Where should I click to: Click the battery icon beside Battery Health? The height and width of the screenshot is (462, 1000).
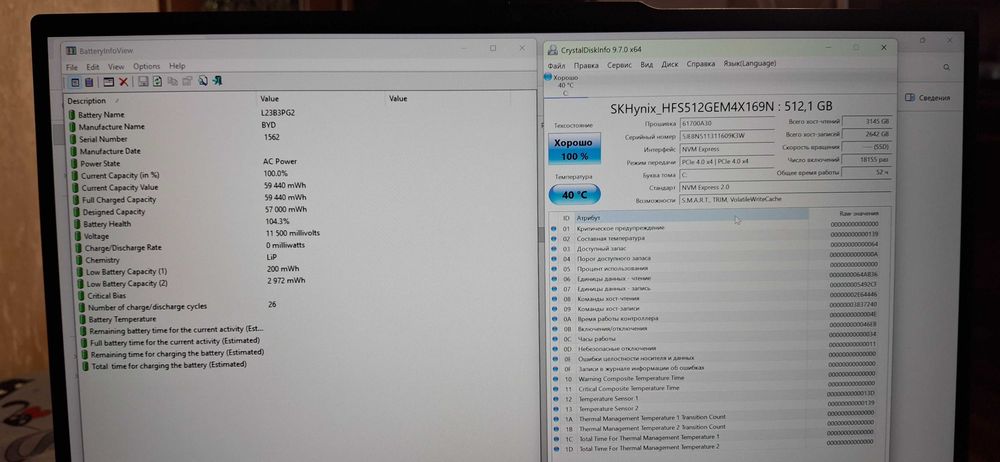78,224
